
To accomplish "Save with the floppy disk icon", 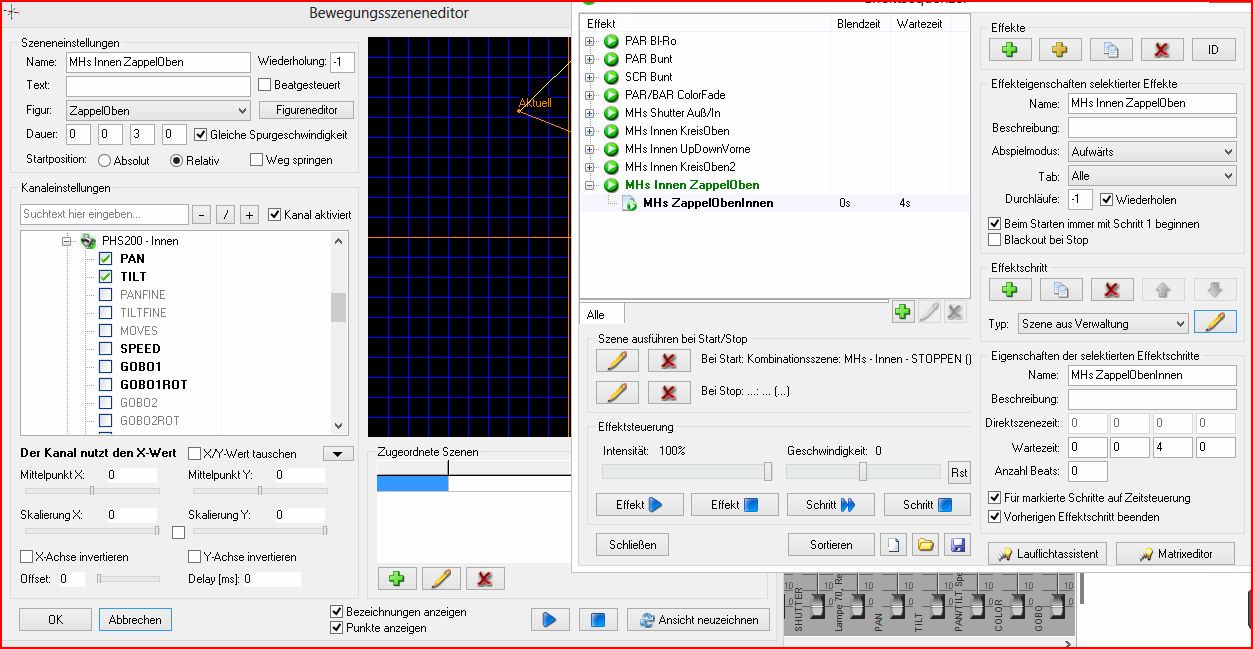I will point(959,545).
